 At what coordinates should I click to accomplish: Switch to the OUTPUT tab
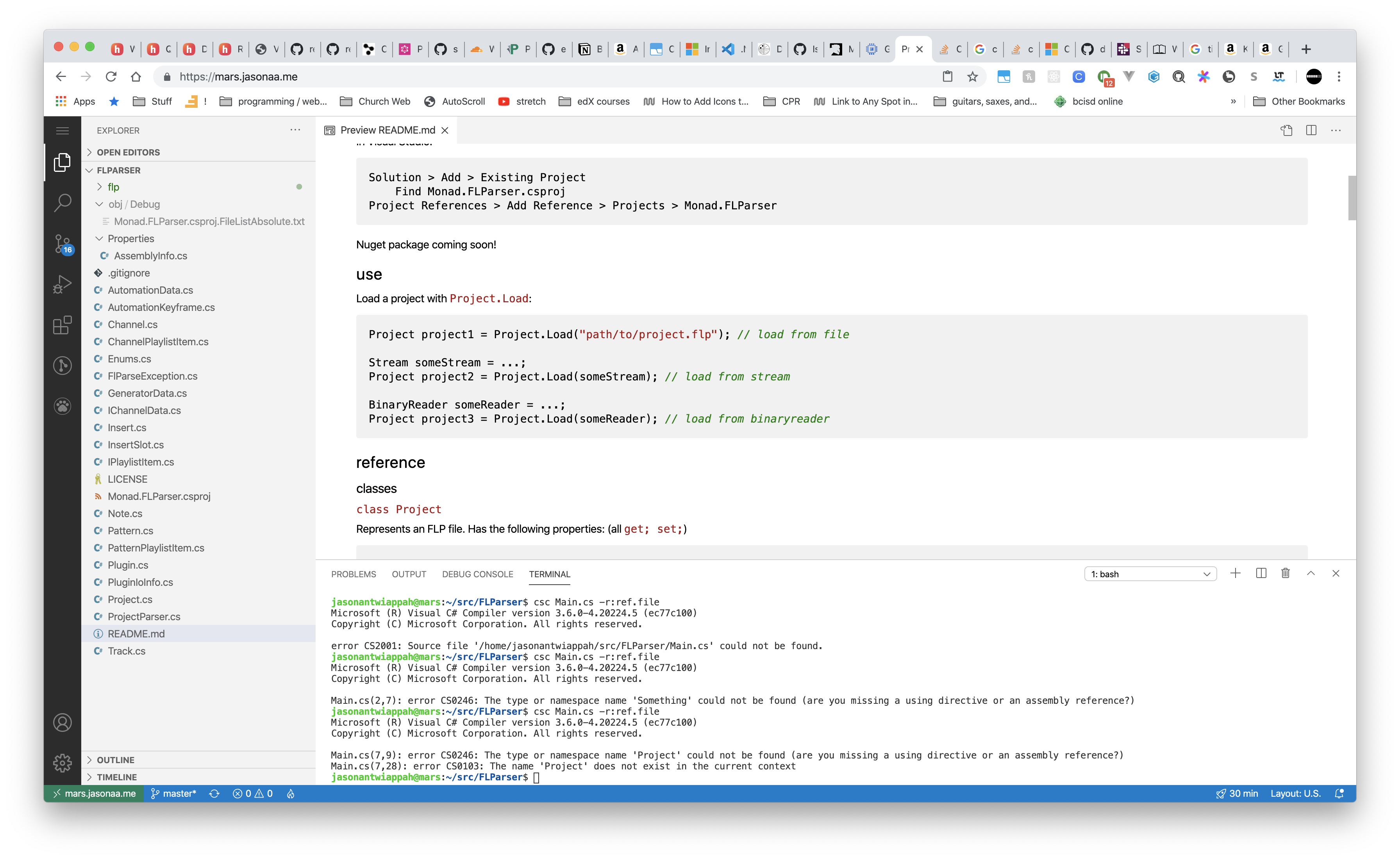[409, 574]
